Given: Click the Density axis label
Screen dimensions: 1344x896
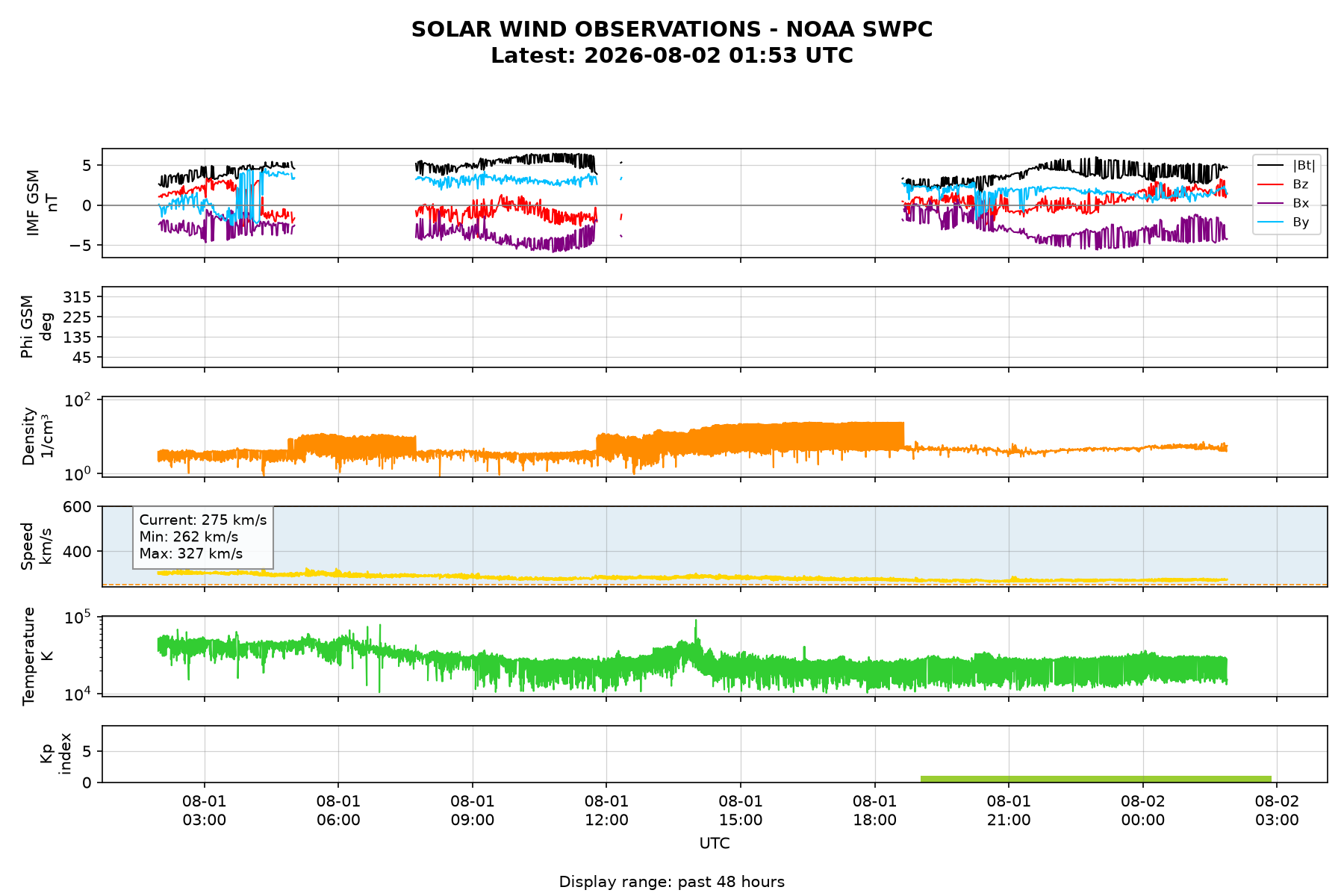Looking at the screenshot, I should tap(37, 436).
